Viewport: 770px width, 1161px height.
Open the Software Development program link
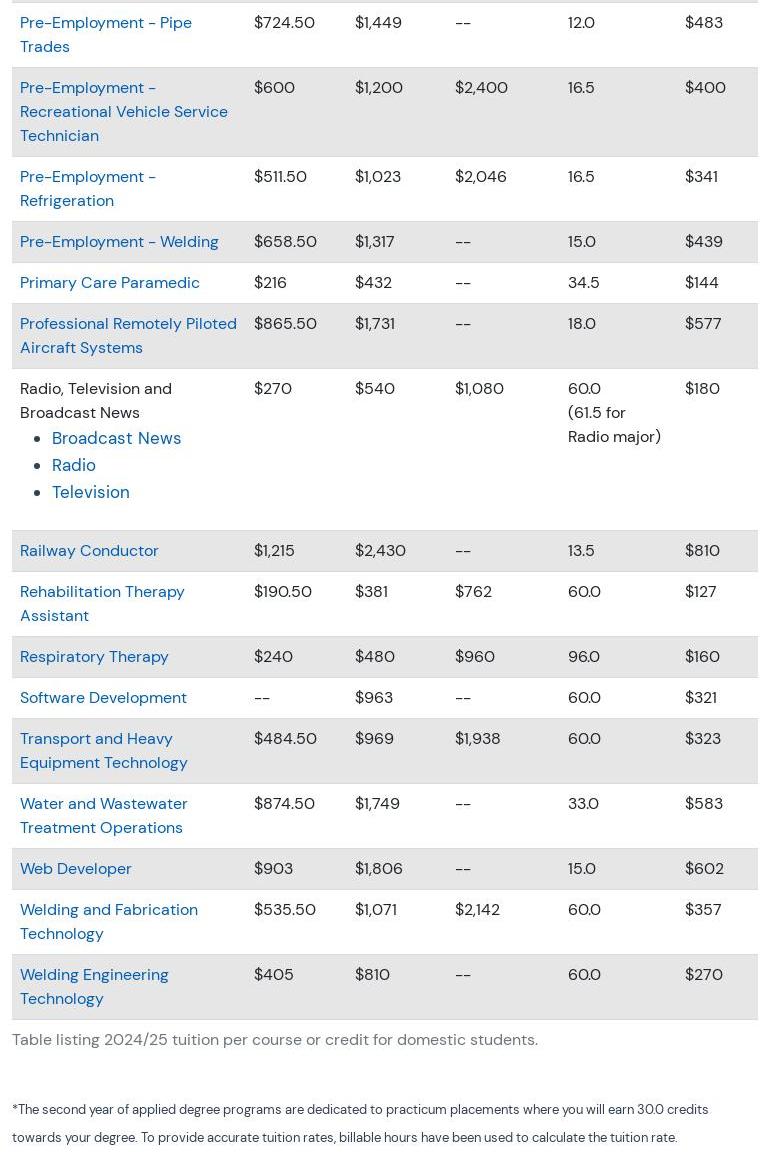click(x=103, y=697)
